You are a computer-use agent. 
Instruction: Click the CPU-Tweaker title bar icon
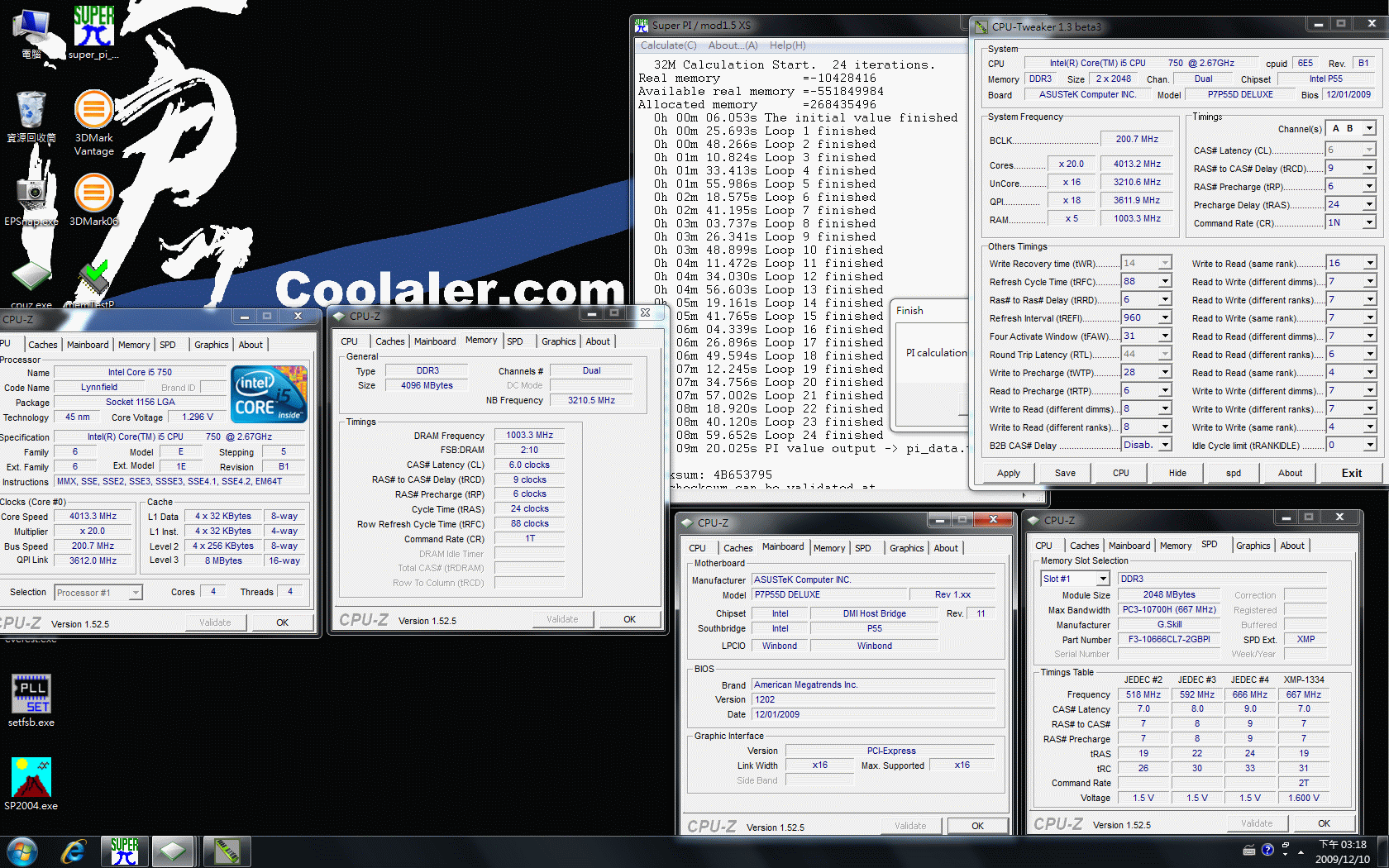click(x=981, y=26)
